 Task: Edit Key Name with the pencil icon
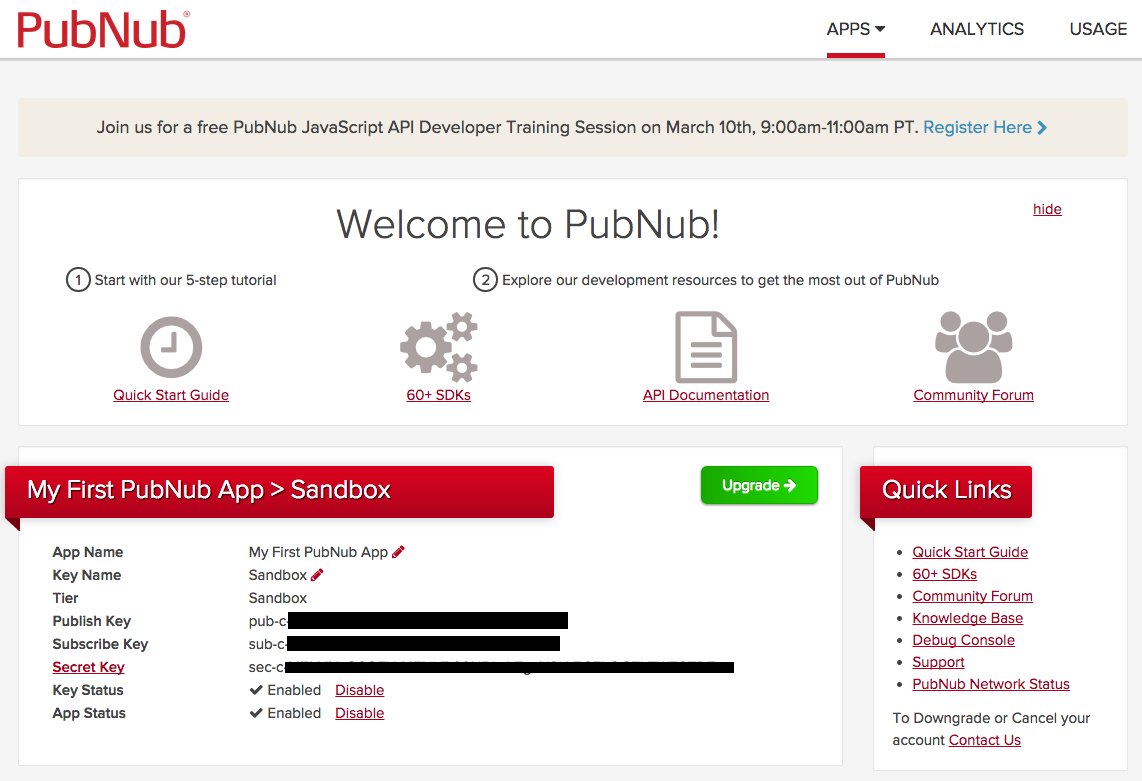click(318, 575)
